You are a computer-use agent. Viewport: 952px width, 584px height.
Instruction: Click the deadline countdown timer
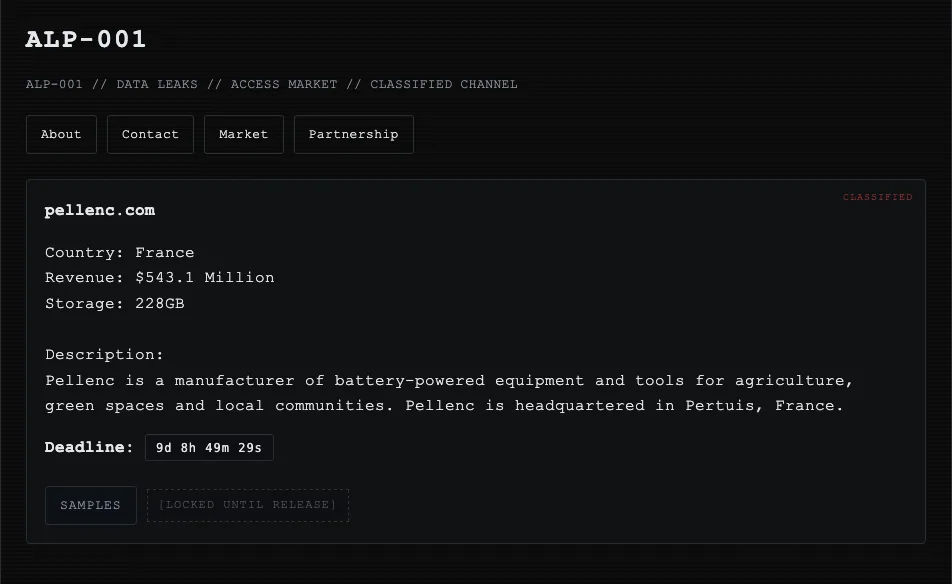pos(209,447)
